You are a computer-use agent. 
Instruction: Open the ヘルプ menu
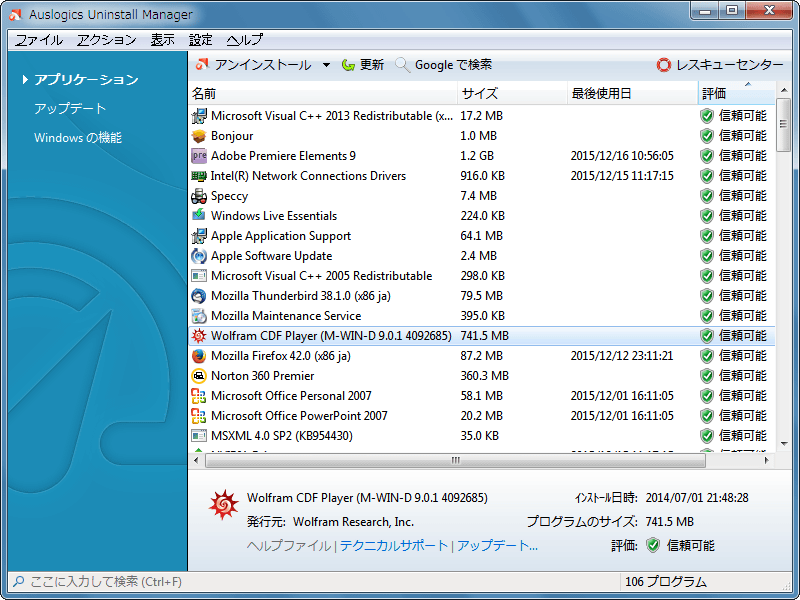coord(245,40)
